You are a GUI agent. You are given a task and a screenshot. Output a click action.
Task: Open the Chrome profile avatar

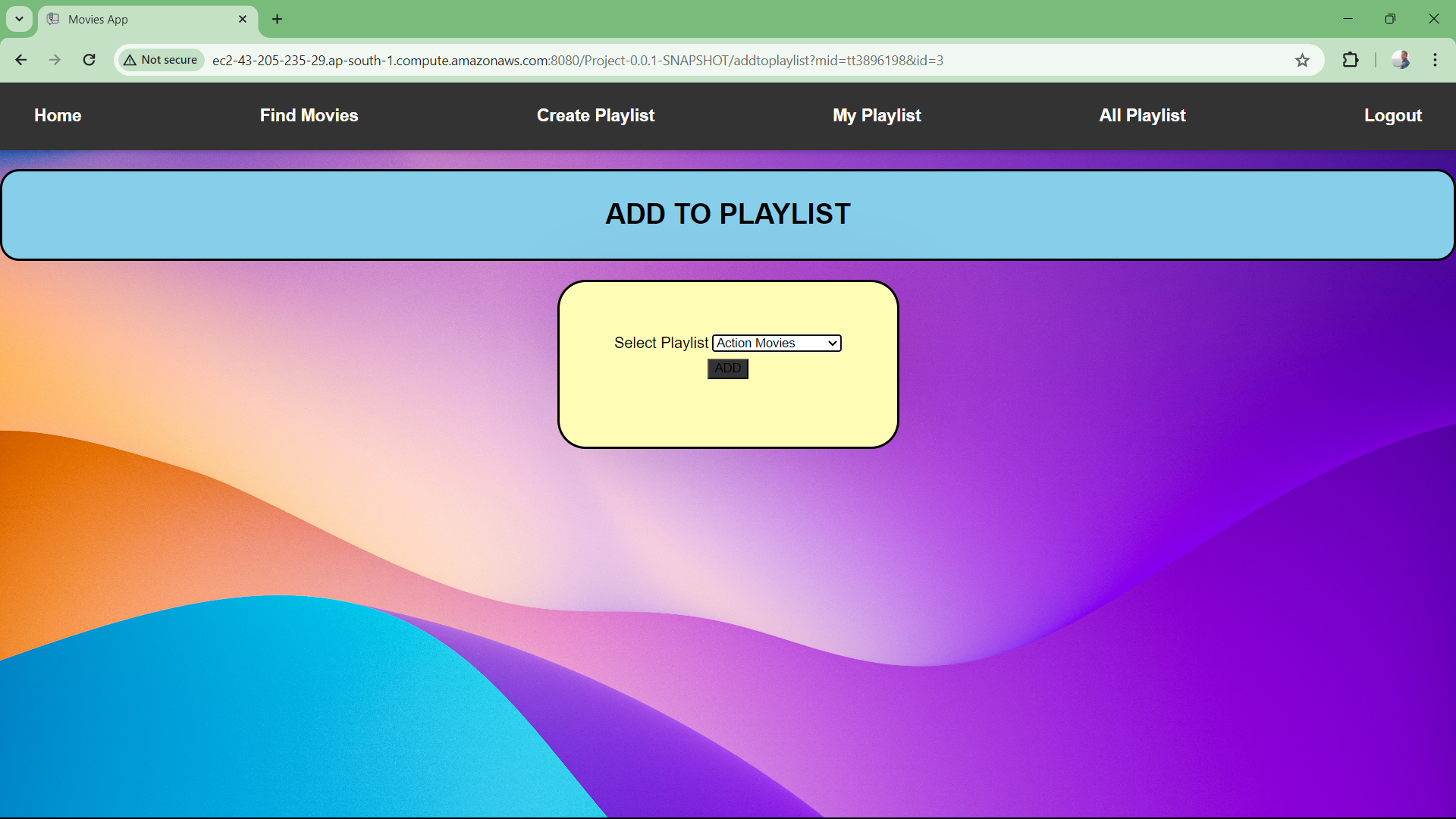pyautogui.click(x=1401, y=60)
